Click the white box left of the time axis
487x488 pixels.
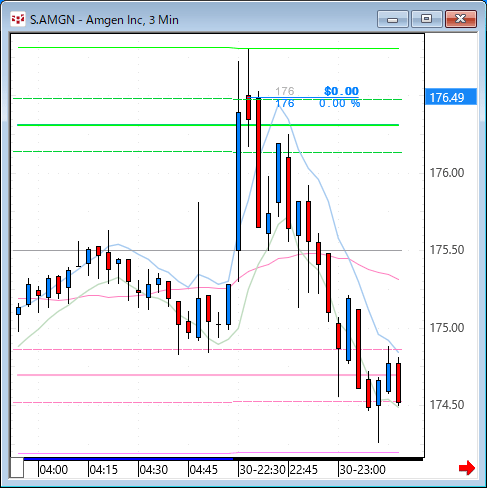coord(17,468)
